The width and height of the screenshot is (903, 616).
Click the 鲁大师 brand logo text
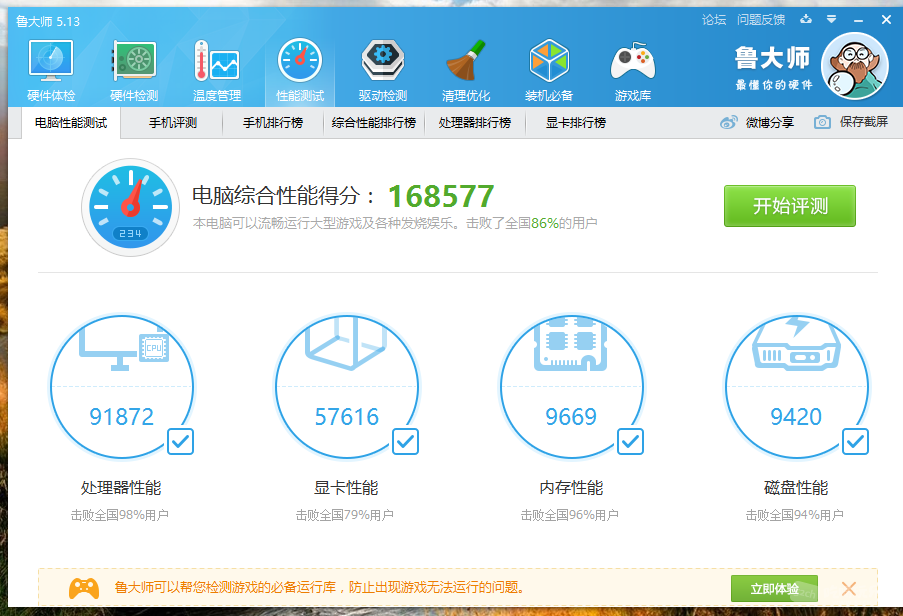pyautogui.click(x=772, y=58)
